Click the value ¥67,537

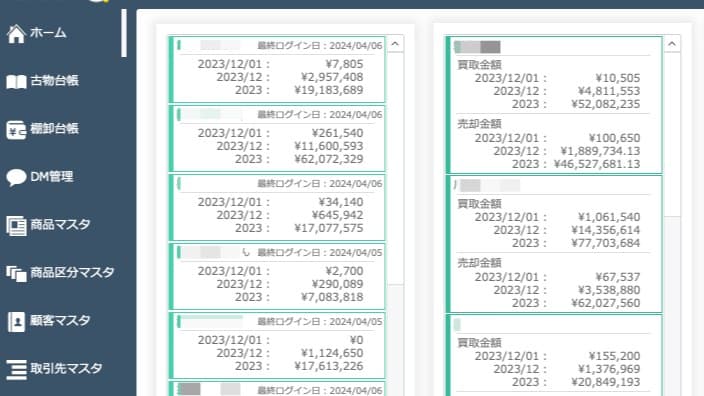point(618,277)
